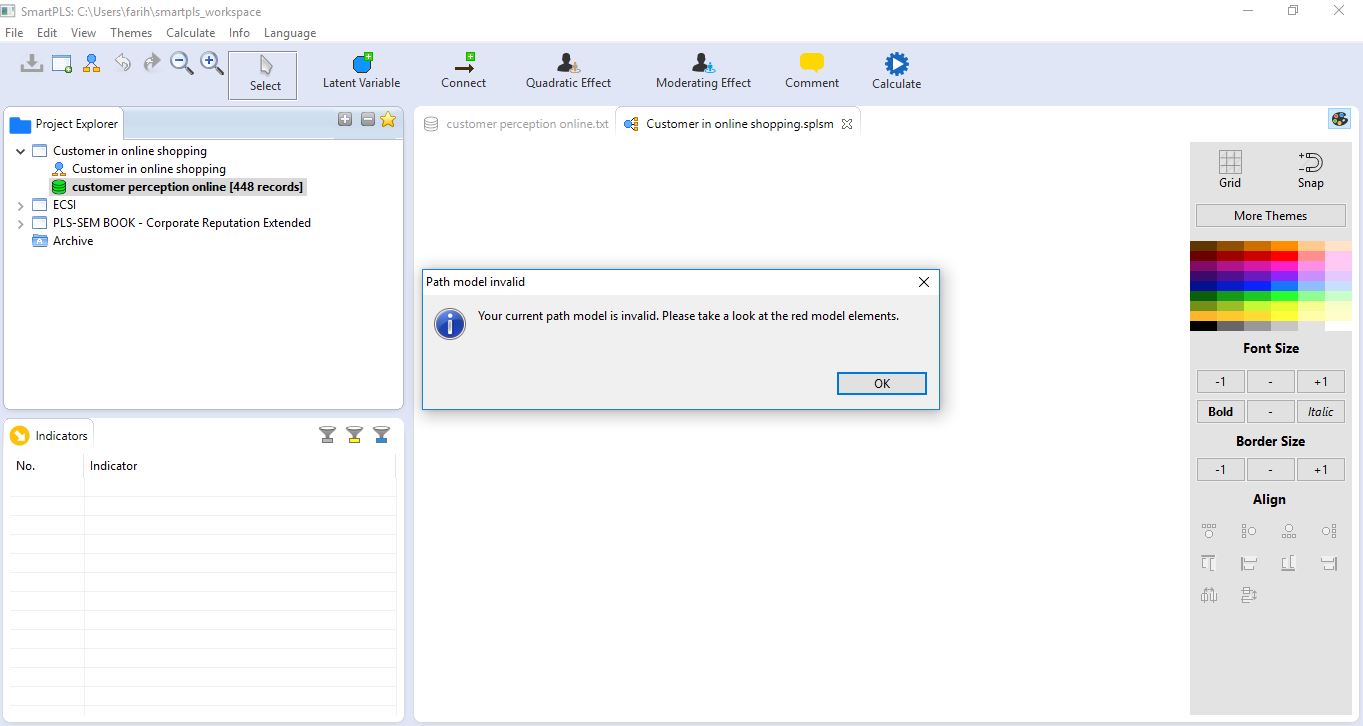The image size is (1363, 726).
Task: Increase Font Size with +1 button
Action: pyautogui.click(x=1321, y=381)
